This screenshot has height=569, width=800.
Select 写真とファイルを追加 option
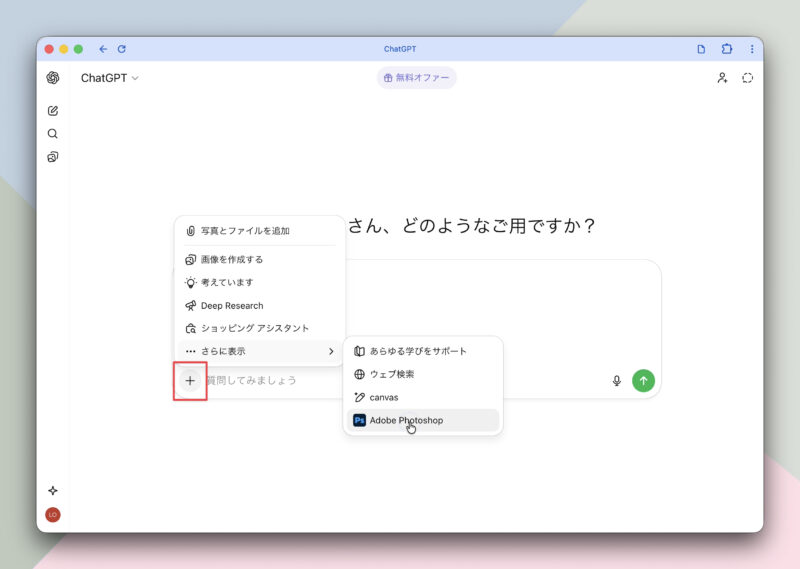click(x=245, y=231)
